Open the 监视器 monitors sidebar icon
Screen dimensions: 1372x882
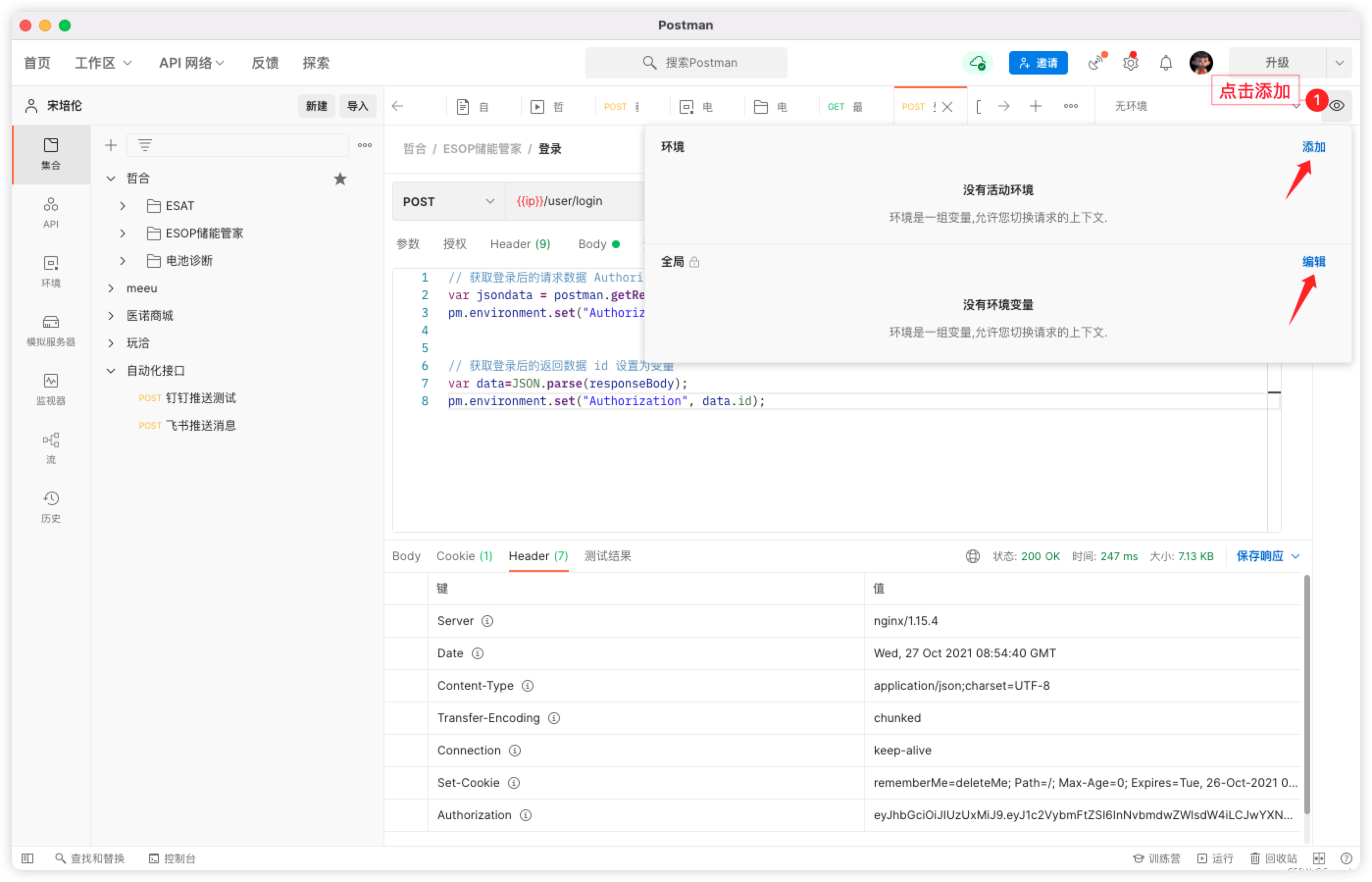(51, 389)
